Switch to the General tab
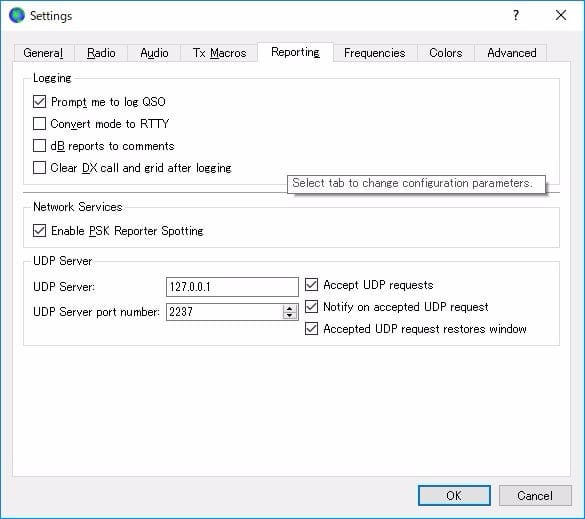This screenshot has width=585, height=519. [44, 53]
